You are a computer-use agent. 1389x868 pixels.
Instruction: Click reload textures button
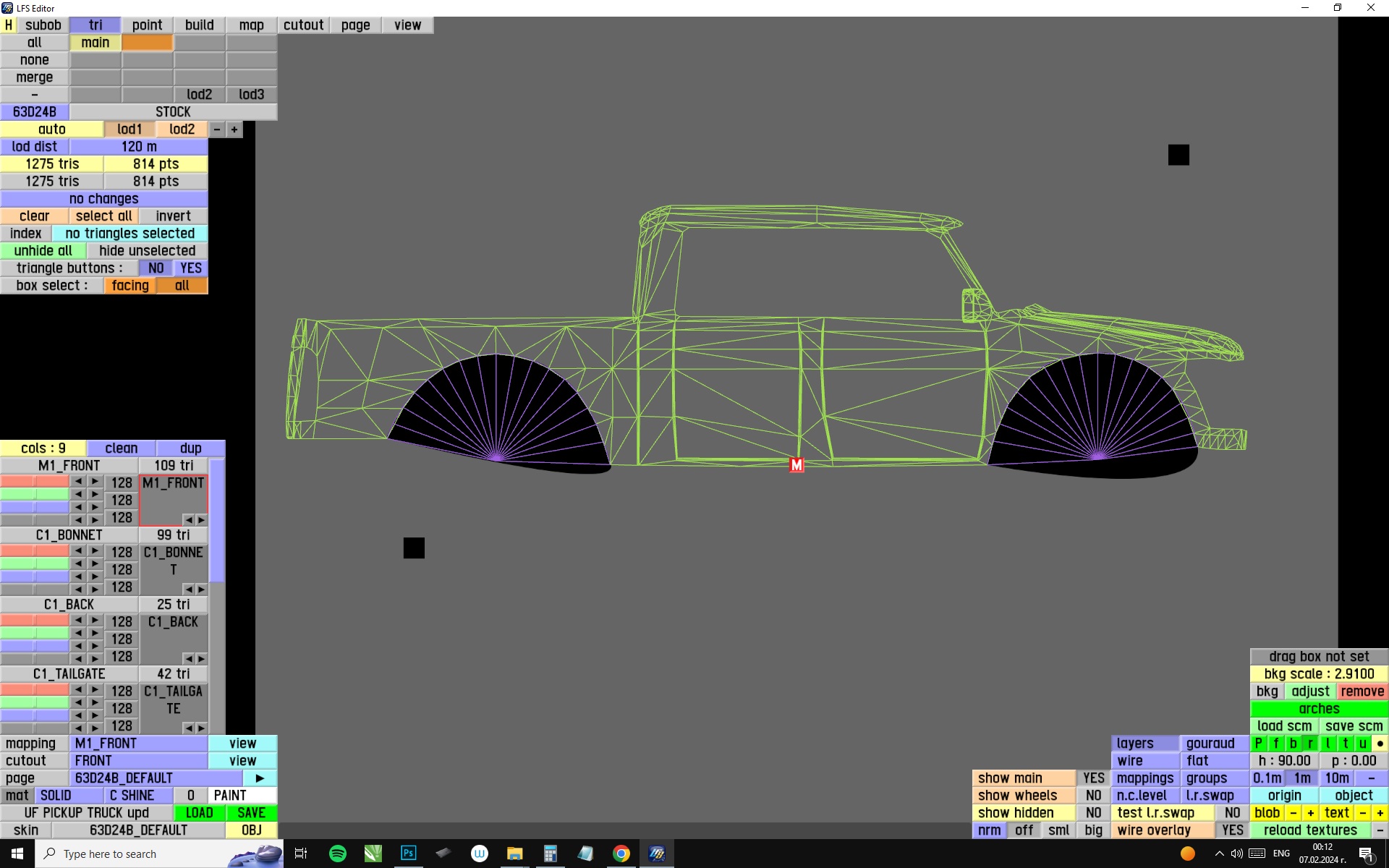tap(1310, 830)
